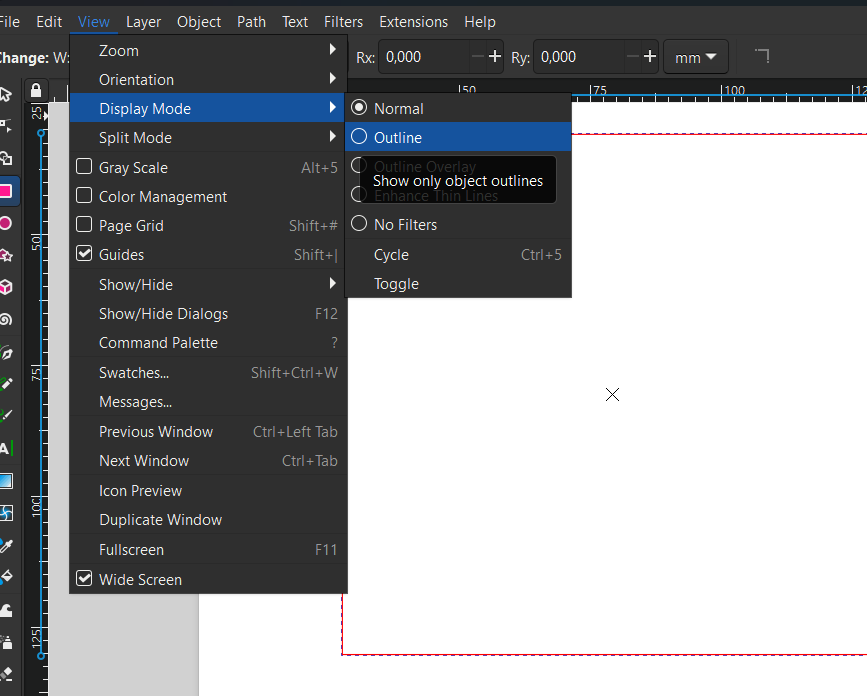Increase Ry with the plus button
The height and width of the screenshot is (696, 867).
(650, 56)
